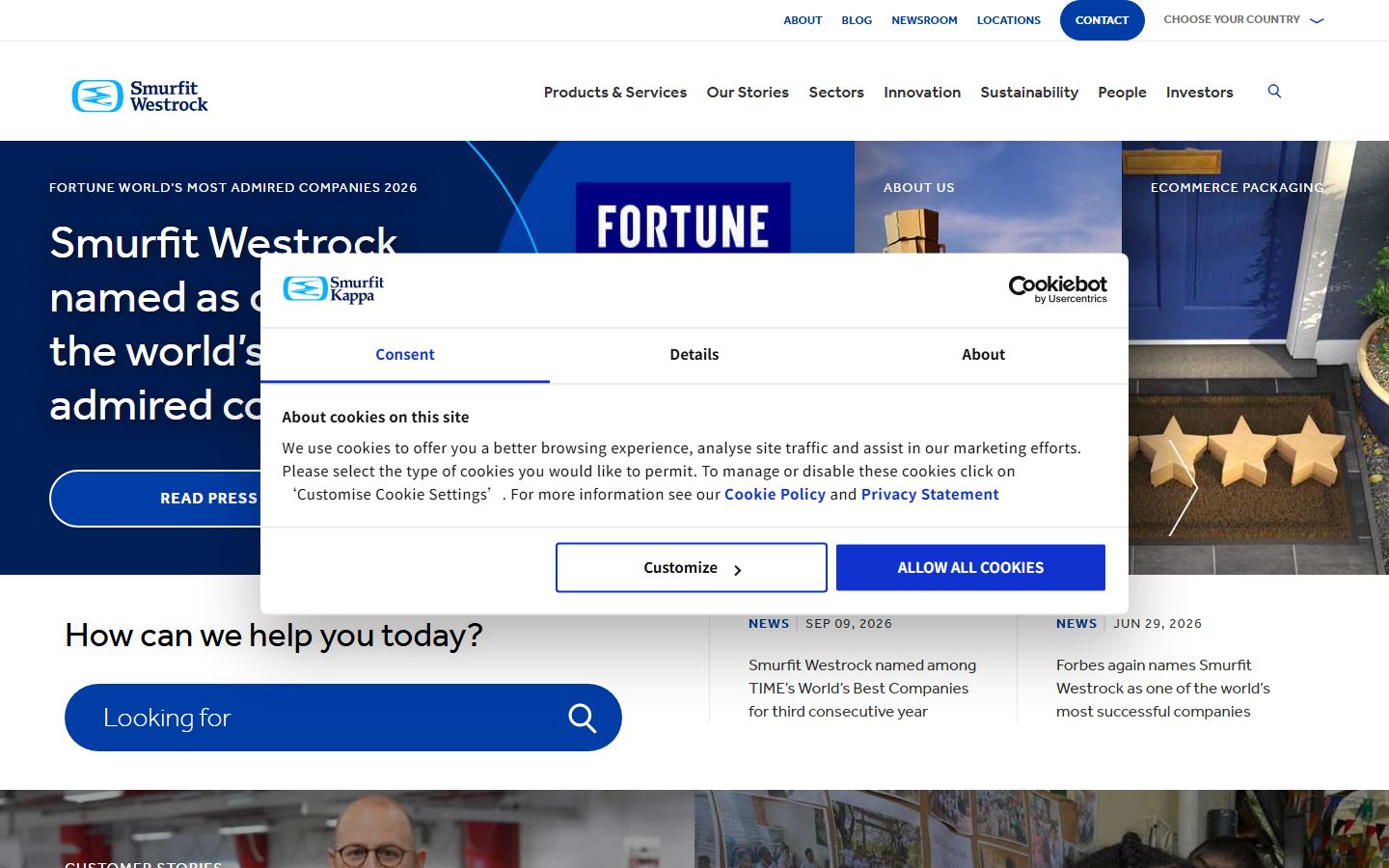This screenshot has width=1389, height=868.
Task: Open the Investors menu
Action: point(1199,93)
